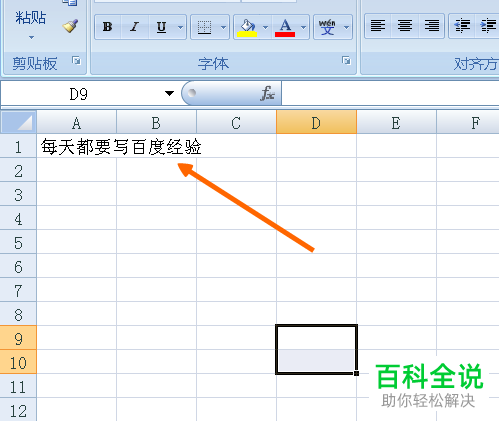
Task: Click the Format Painter brush
Action: (x=70, y=26)
